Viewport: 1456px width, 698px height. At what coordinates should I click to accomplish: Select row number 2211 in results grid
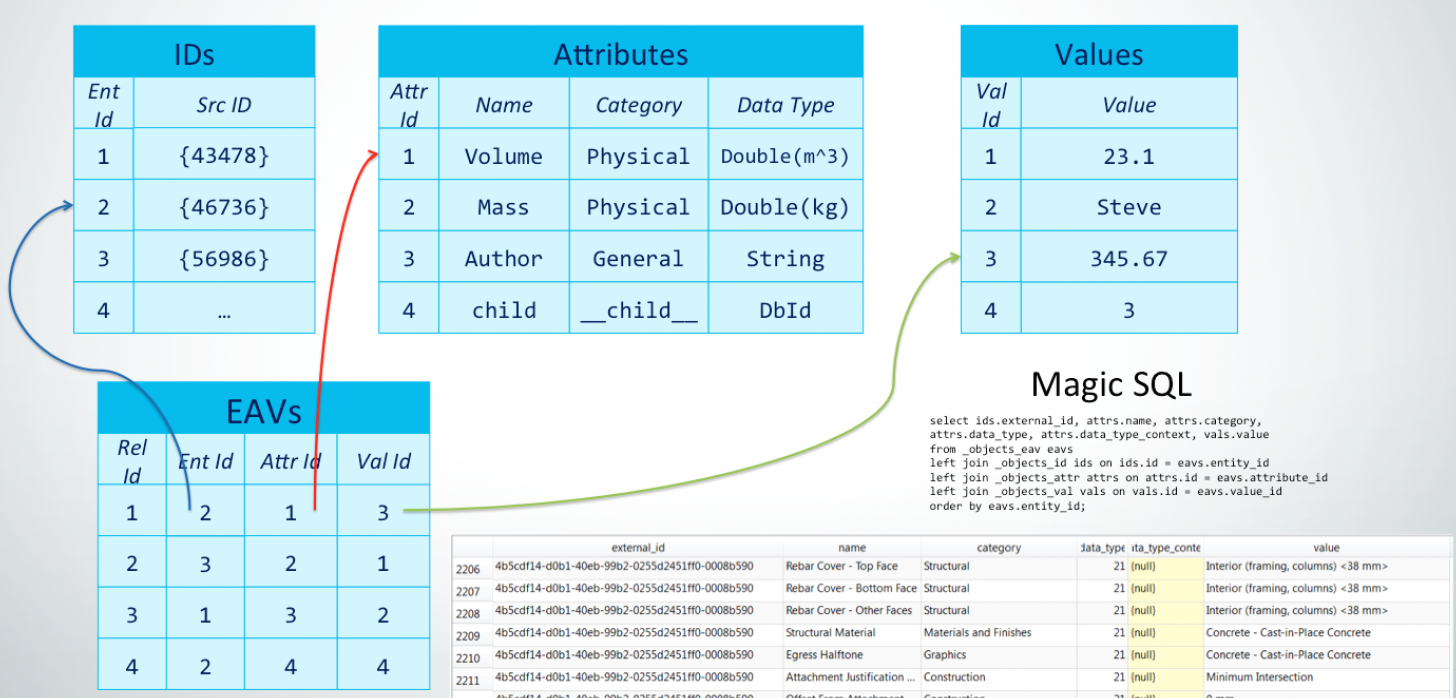click(x=471, y=678)
